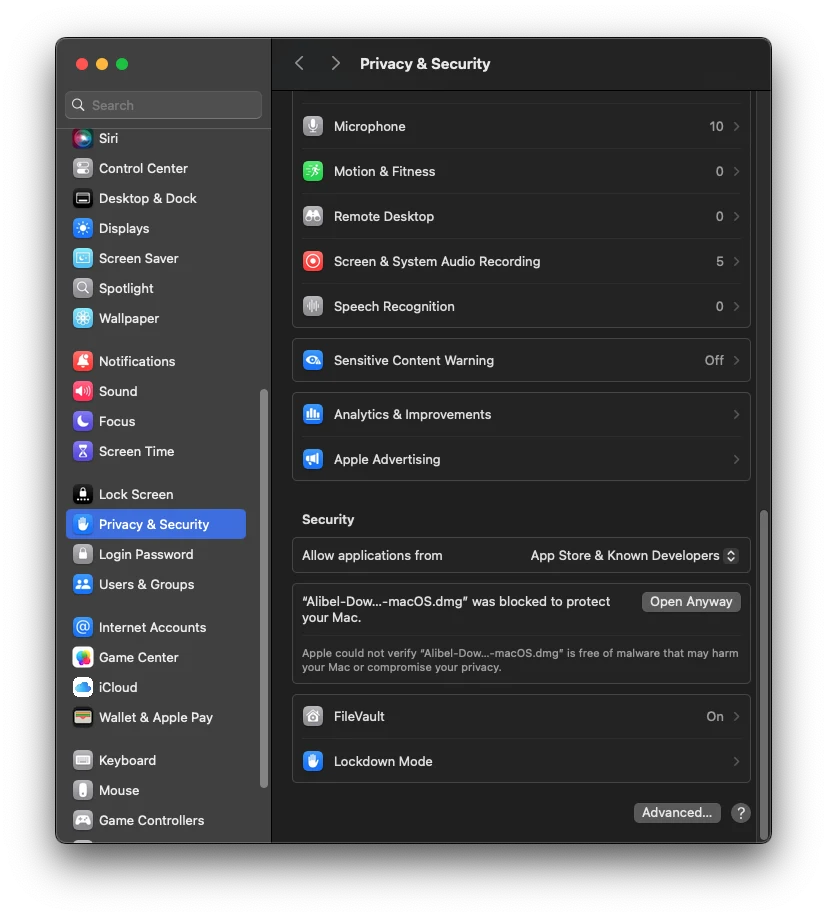This screenshot has width=827, height=917.
Task: Expand Analytics & Improvements chevron
Action: coord(736,415)
